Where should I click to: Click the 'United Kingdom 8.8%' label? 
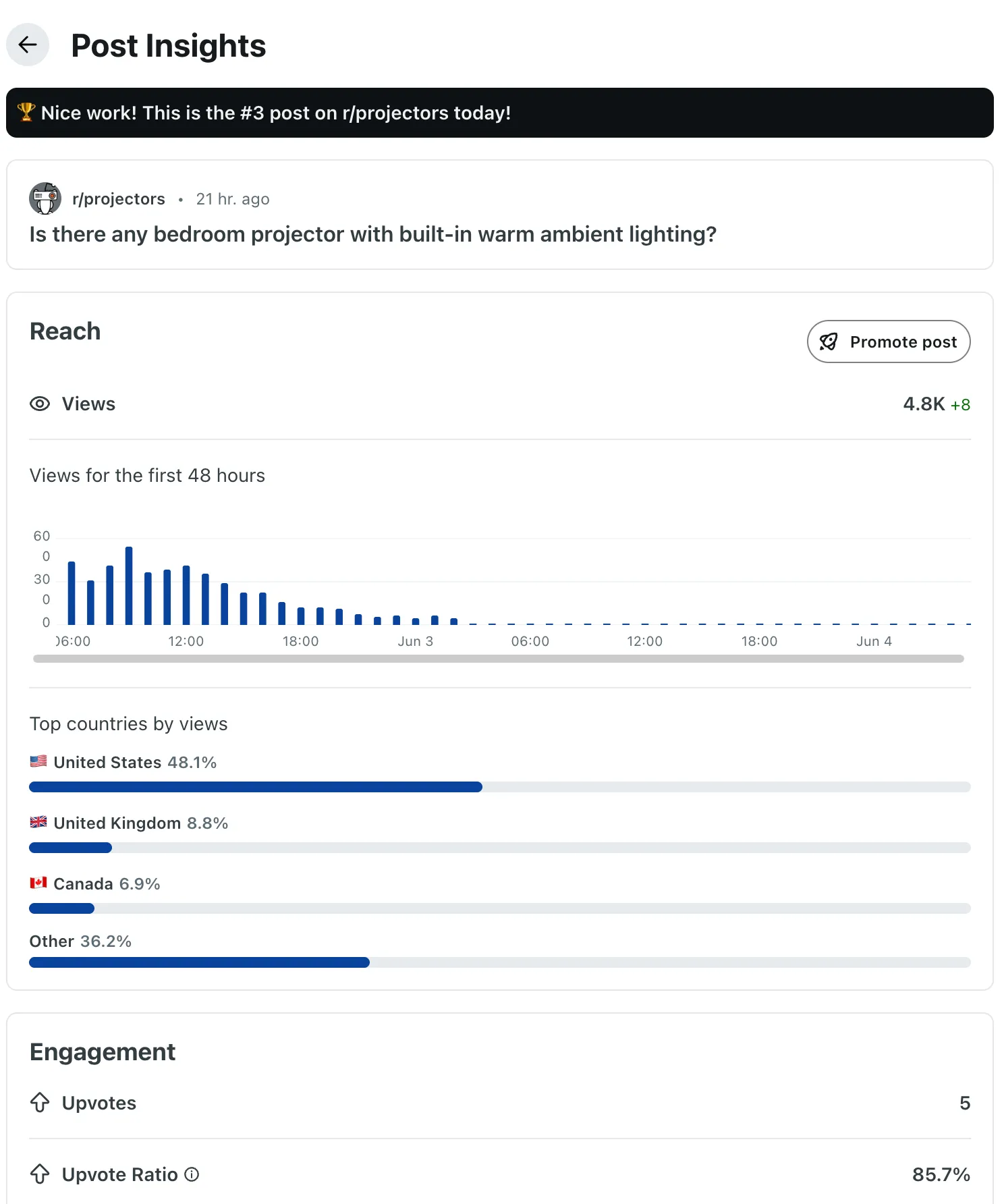click(141, 823)
